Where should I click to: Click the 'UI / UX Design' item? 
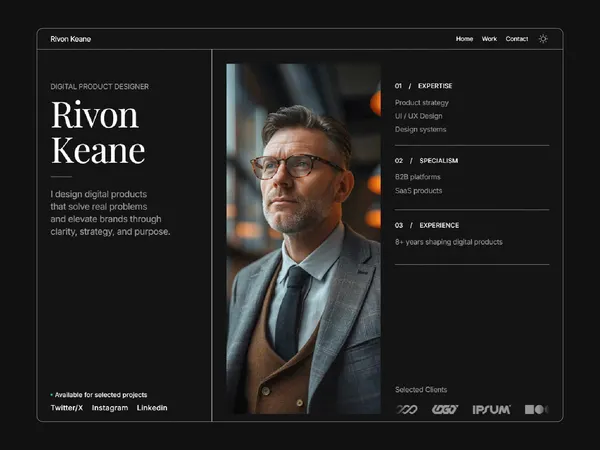[x=419, y=116]
